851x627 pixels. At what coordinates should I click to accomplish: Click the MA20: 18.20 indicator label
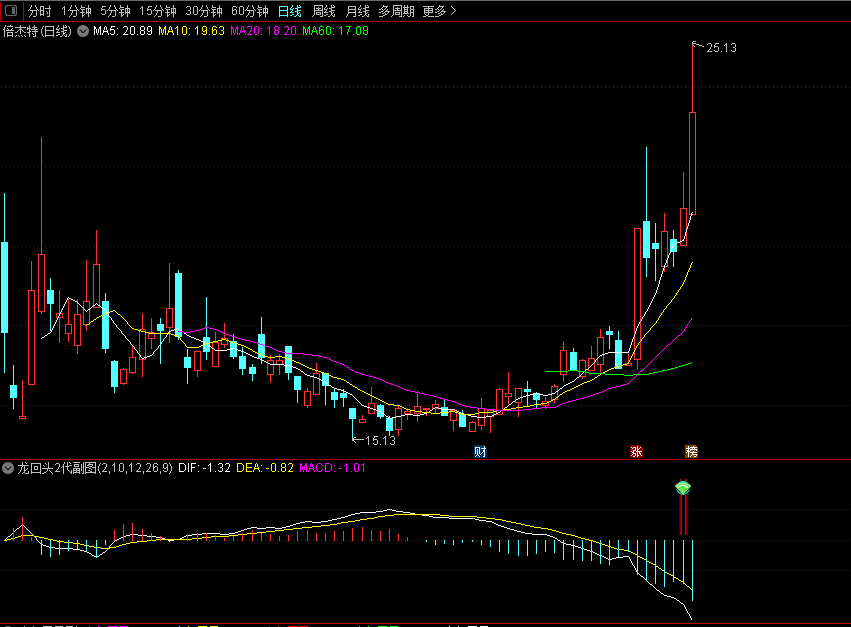click(263, 31)
